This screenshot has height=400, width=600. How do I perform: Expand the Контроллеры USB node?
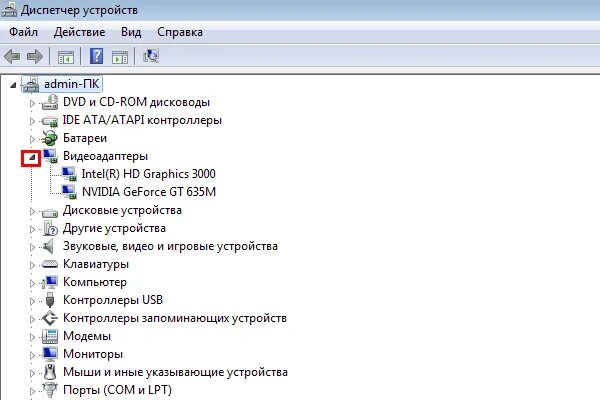pos(32,301)
